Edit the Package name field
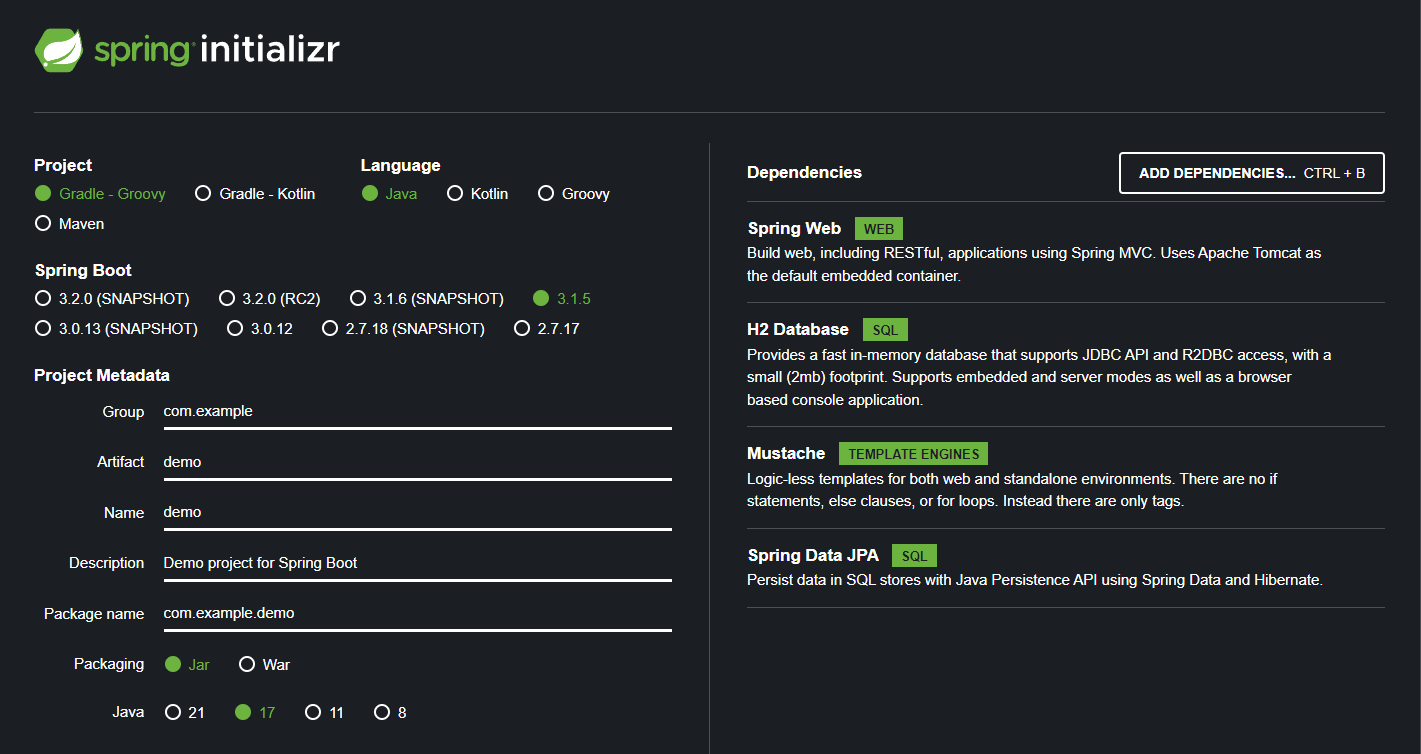 tap(417, 614)
